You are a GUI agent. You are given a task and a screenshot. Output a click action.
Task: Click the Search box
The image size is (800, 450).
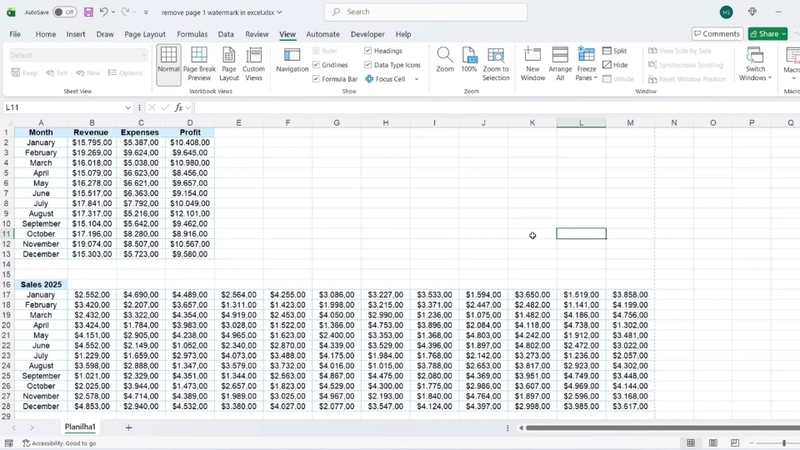coord(426,12)
